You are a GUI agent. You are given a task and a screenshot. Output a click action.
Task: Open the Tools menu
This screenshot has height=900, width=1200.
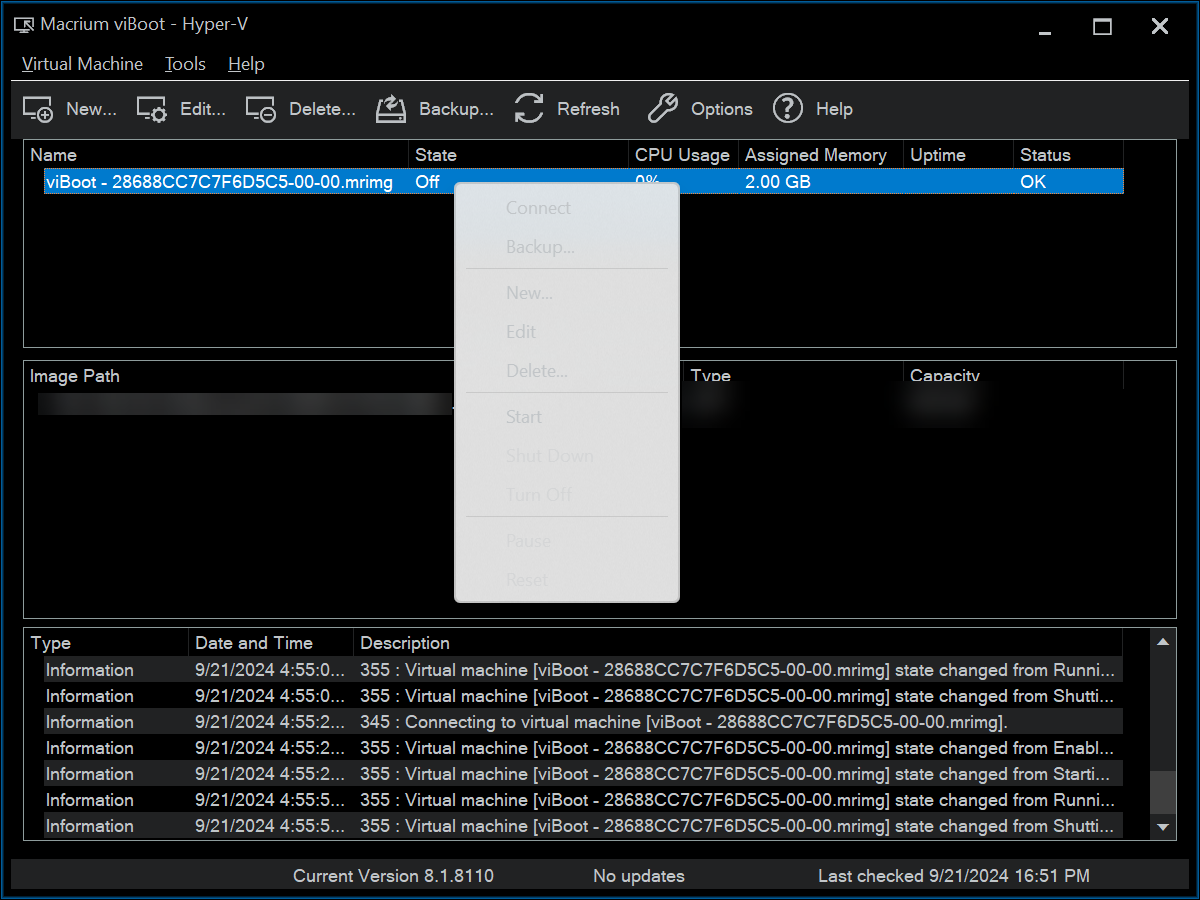tap(185, 64)
